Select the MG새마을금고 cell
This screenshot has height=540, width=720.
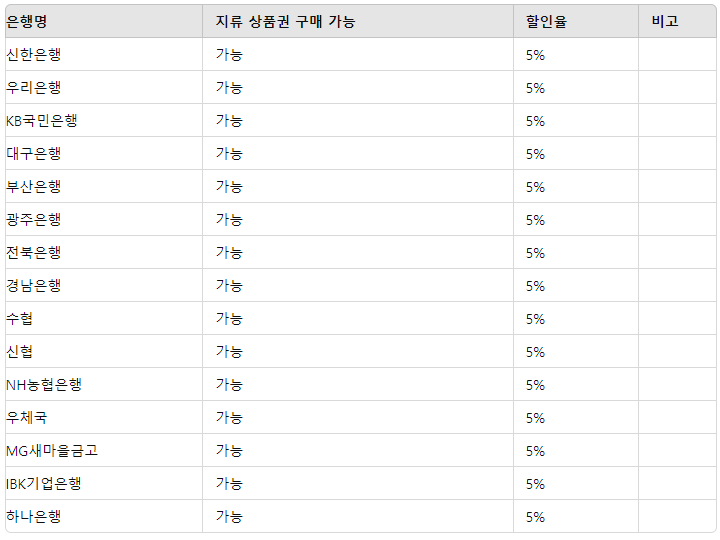coord(52,451)
